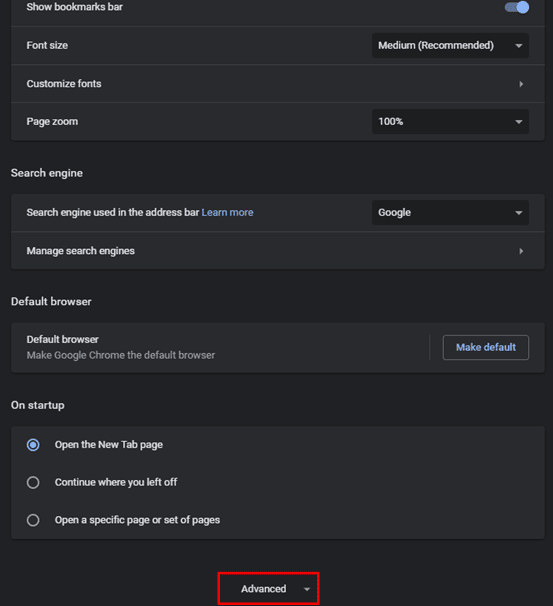The height and width of the screenshot is (606, 553).
Task: Select Continue where you left off radio
Action: [x=33, y=482]
